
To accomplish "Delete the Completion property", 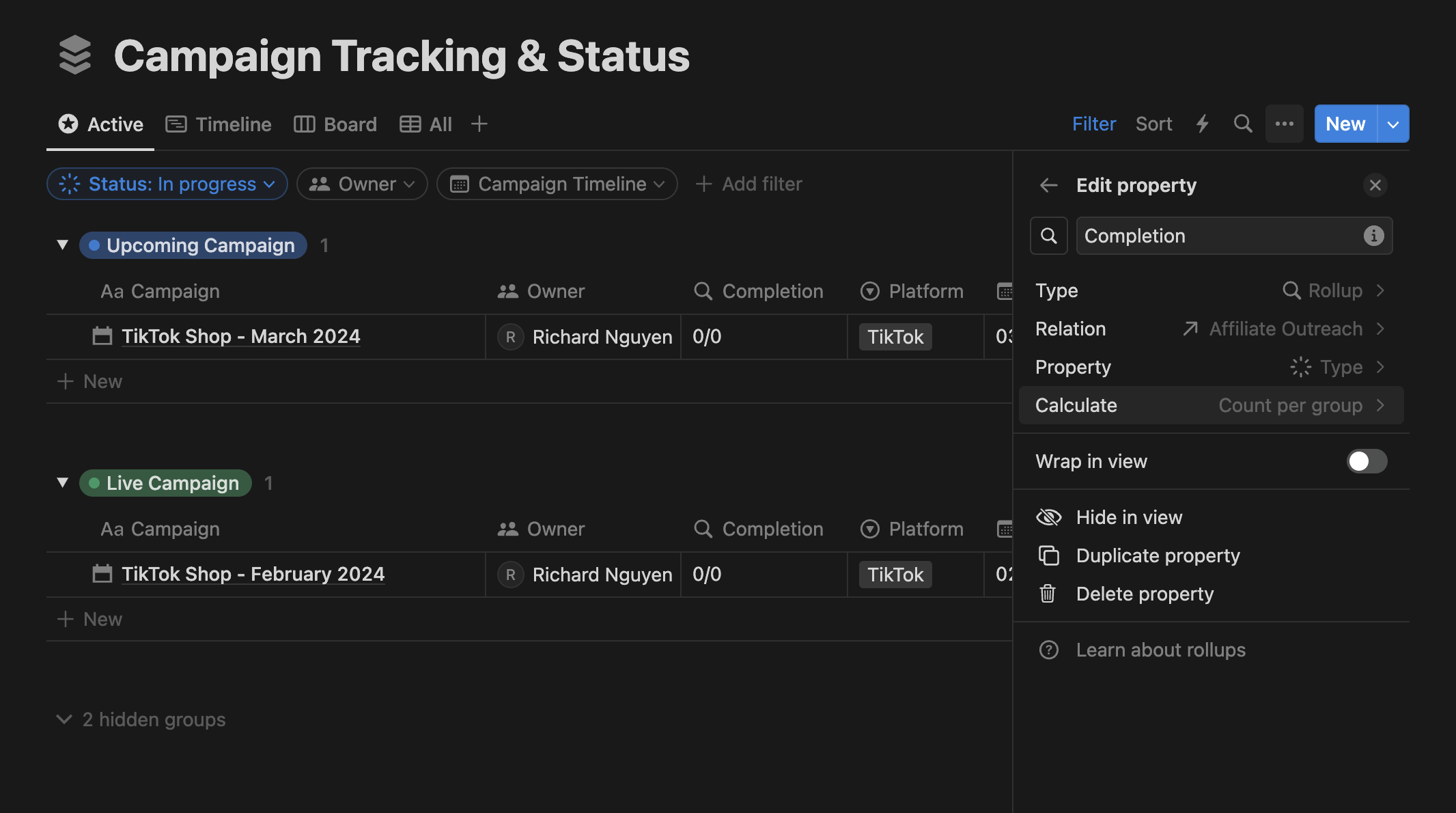I will coord(1145,594).
